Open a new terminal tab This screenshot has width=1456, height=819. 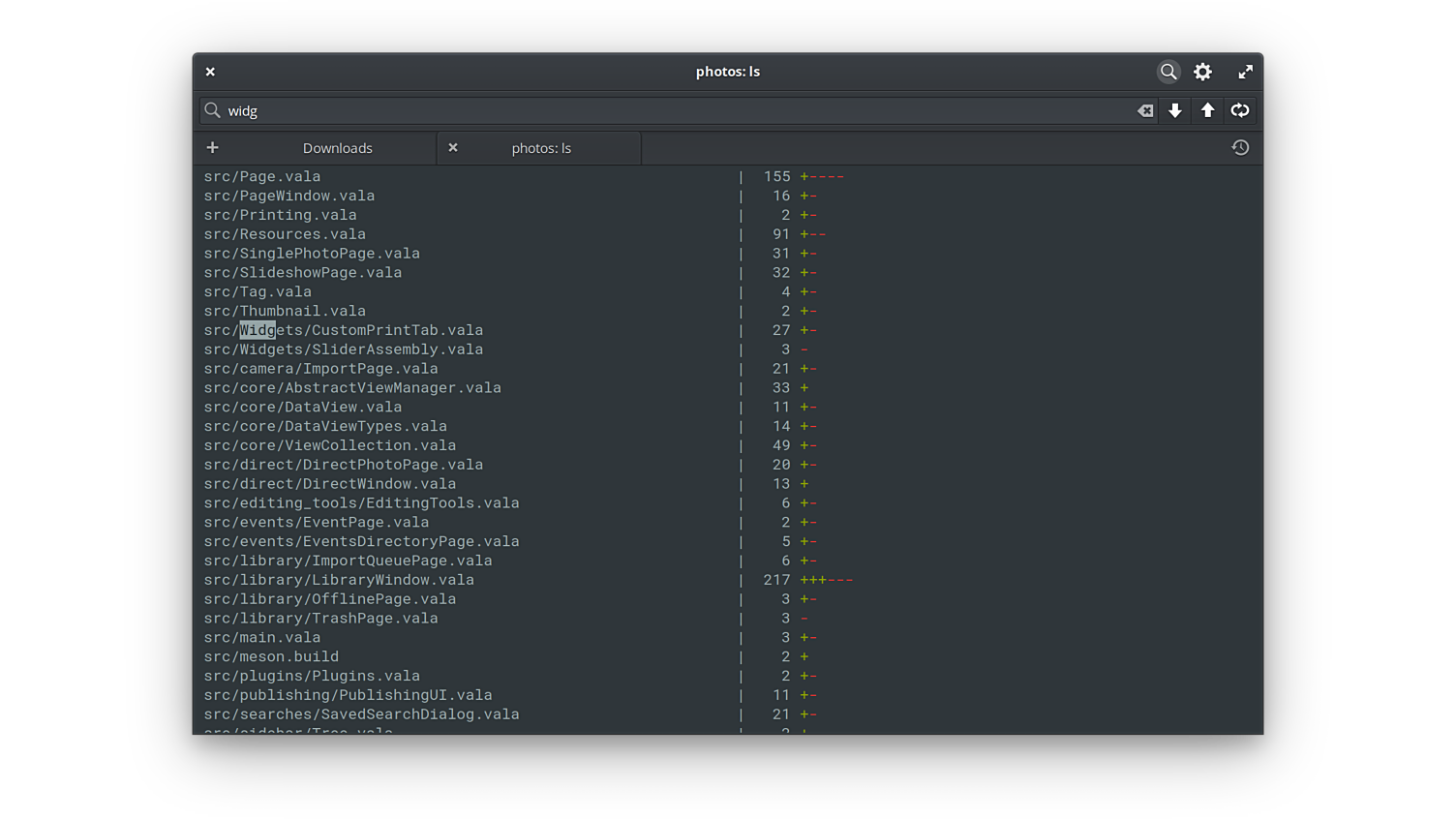[x=212, y=148]
